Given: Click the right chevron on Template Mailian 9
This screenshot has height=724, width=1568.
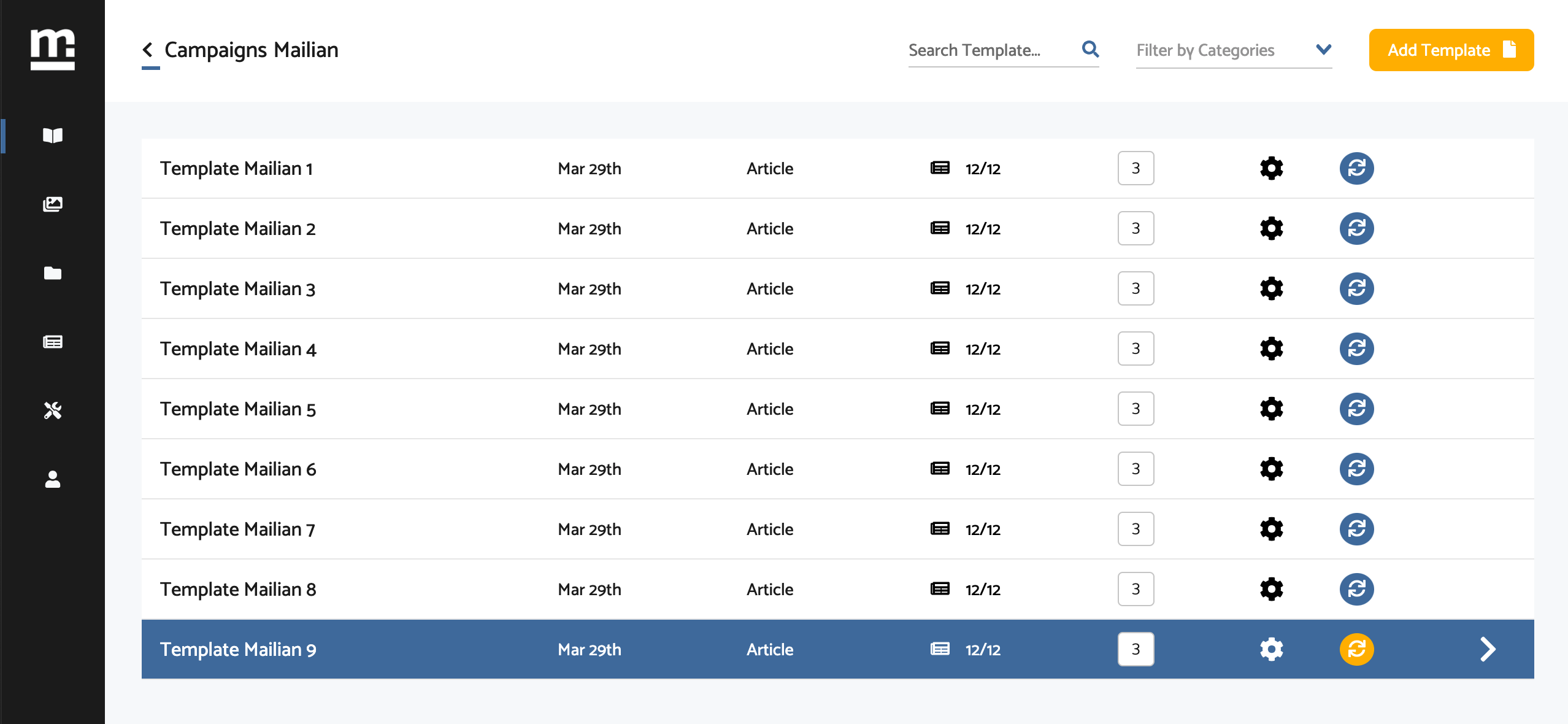Looking at the screenshot, I should (1488, 649).
